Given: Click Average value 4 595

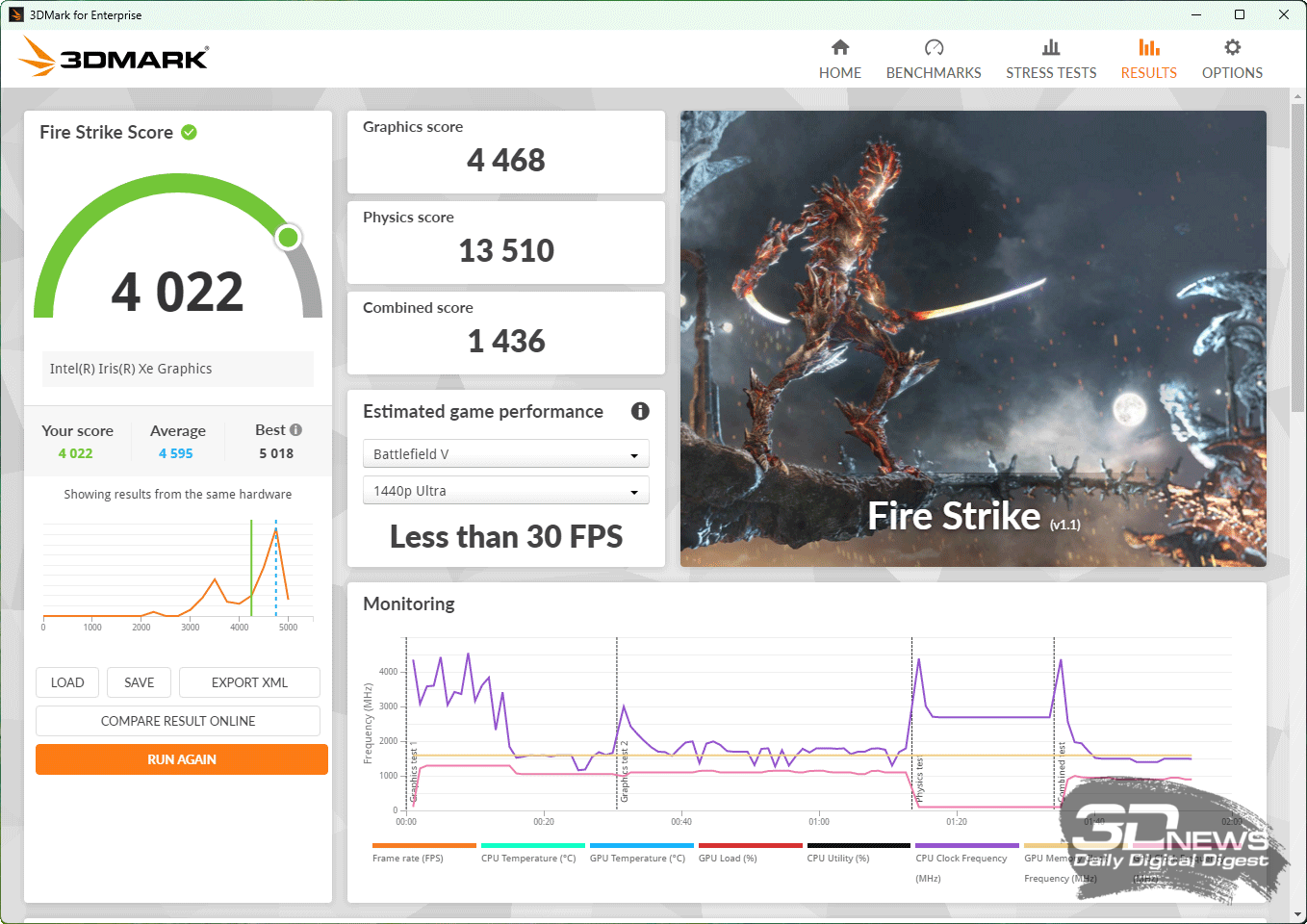Looking at the screenshot, I should pyautogui.click(x=176, y=453).
